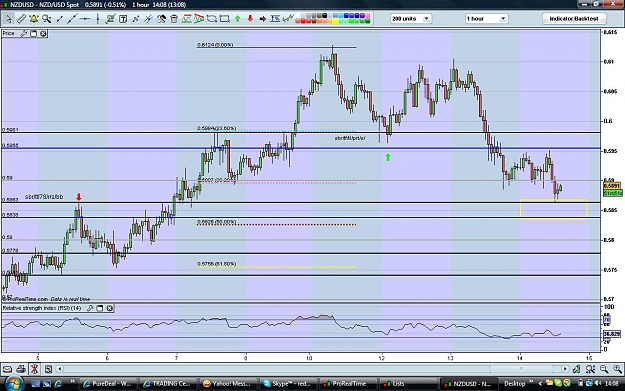625x391 pixels.
Task: Open the Price panel wrench settings
Action: 24,34
